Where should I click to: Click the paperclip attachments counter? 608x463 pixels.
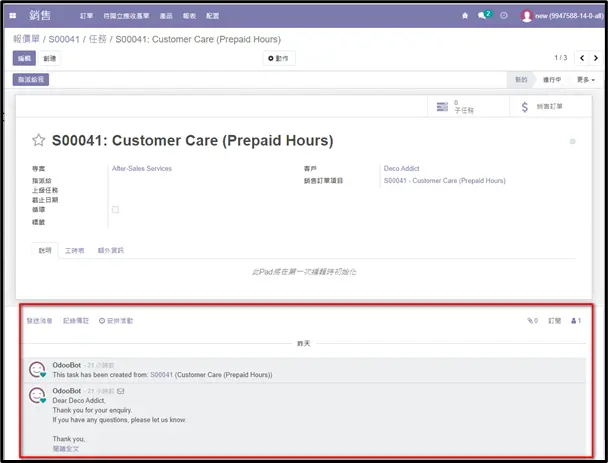(x=532, y=321)
